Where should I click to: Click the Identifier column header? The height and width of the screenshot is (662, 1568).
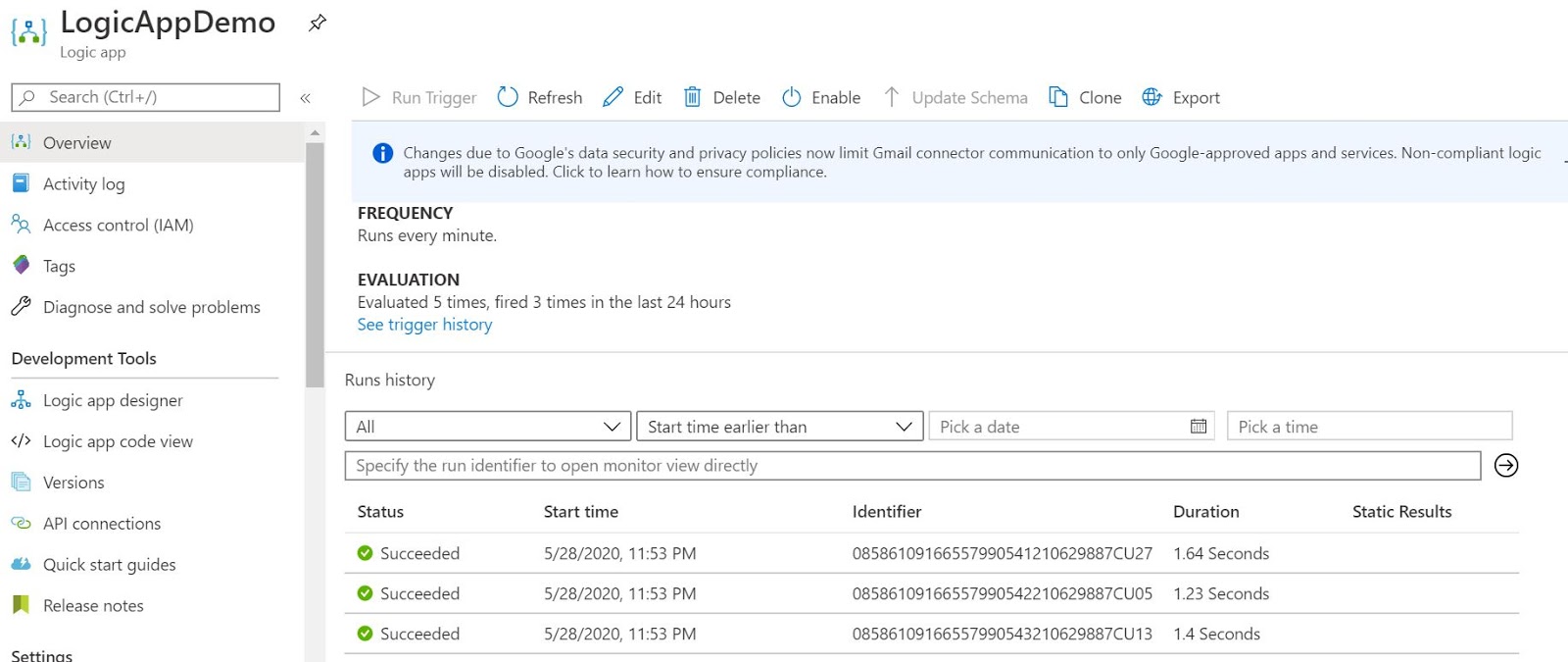(887, 511)
